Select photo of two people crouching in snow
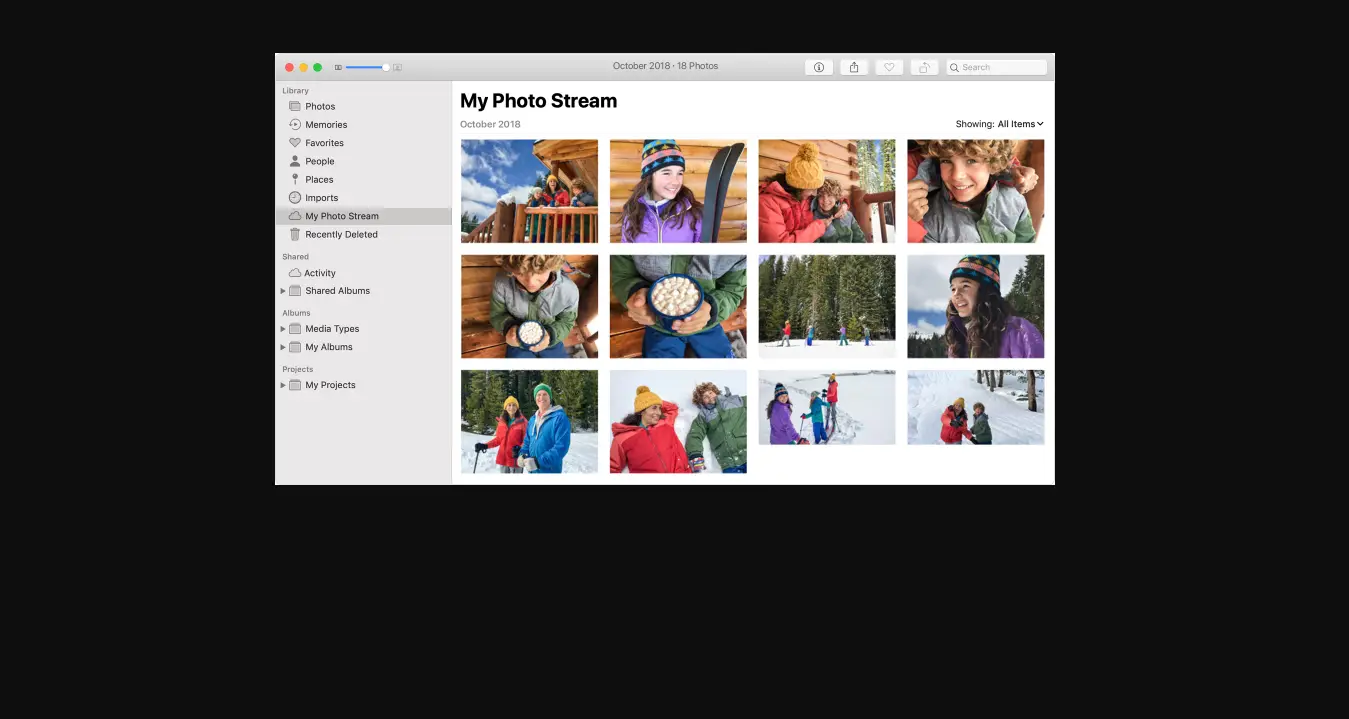Image resolution: width=1349 pixels, height=719 pixels. (976, 407)
